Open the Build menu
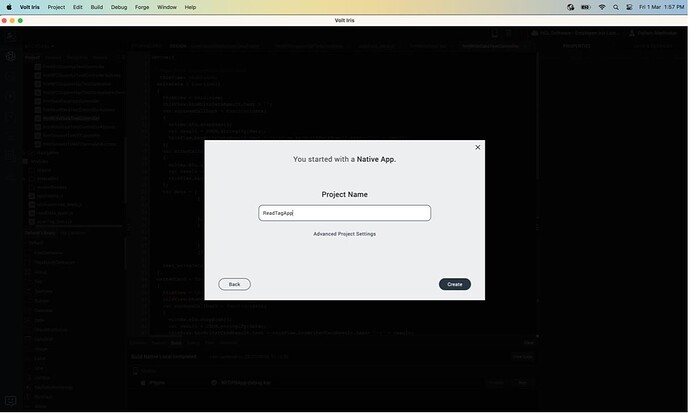Image resolution: width=690 pixels, height=413 pixels. 97,7
